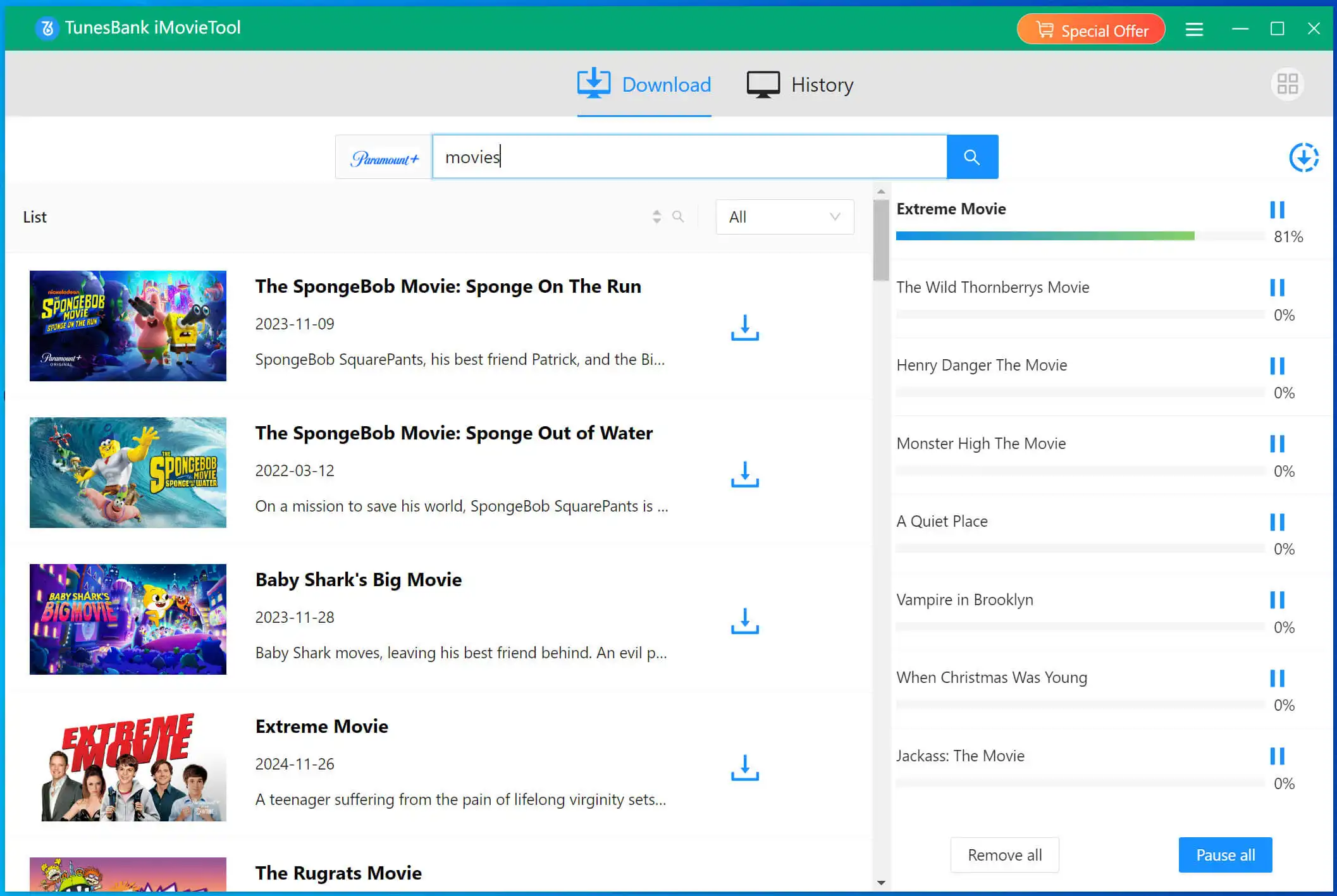Download Baby Shark's Big Movie
The width and height of the screenshot is (1337, 896).
pos(744,621)
